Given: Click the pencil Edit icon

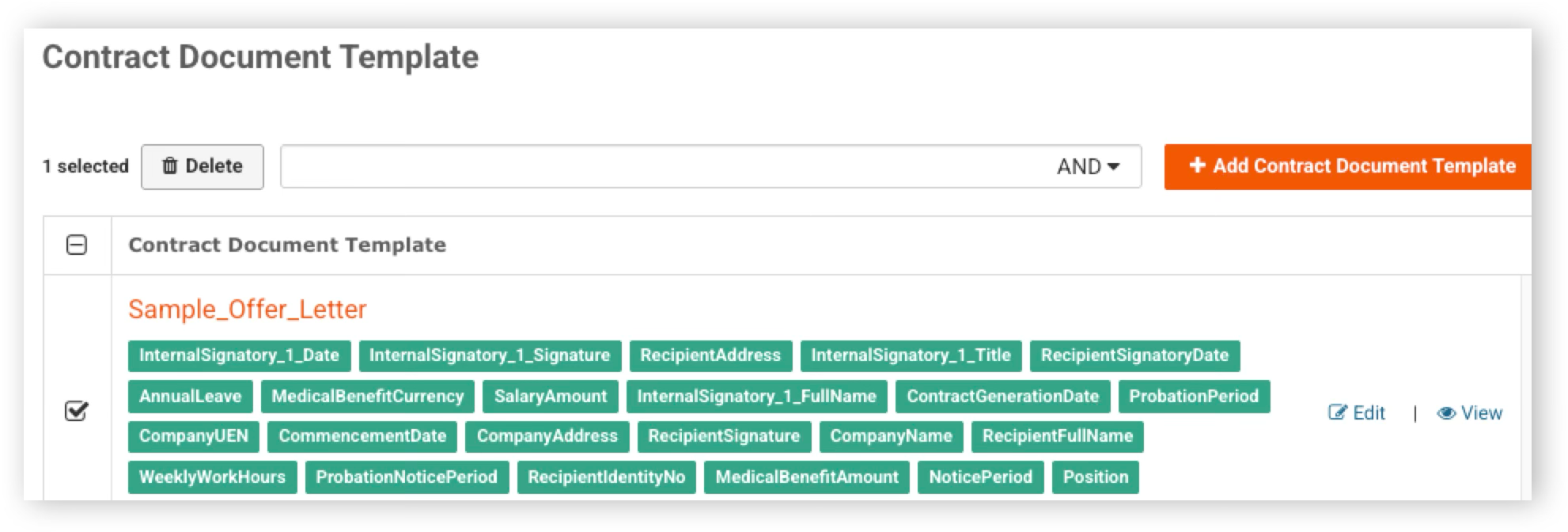Looking at the screenshot, I should coord(1337,412).
